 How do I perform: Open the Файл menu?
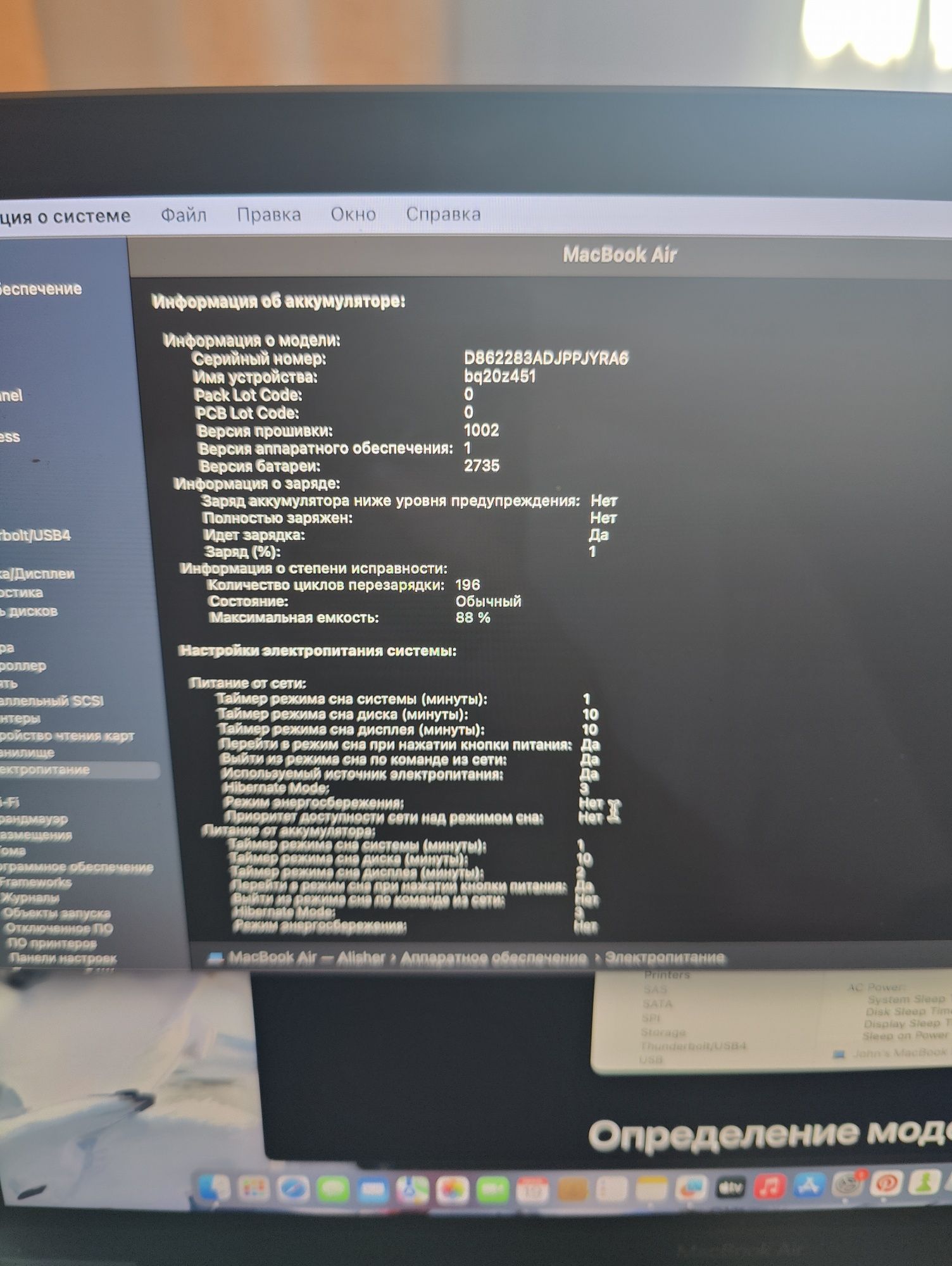point(184,215)
